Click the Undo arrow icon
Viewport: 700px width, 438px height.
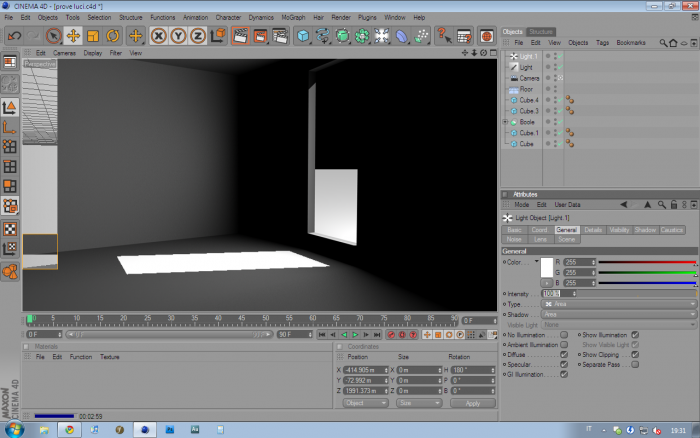[x=14, y=36]
